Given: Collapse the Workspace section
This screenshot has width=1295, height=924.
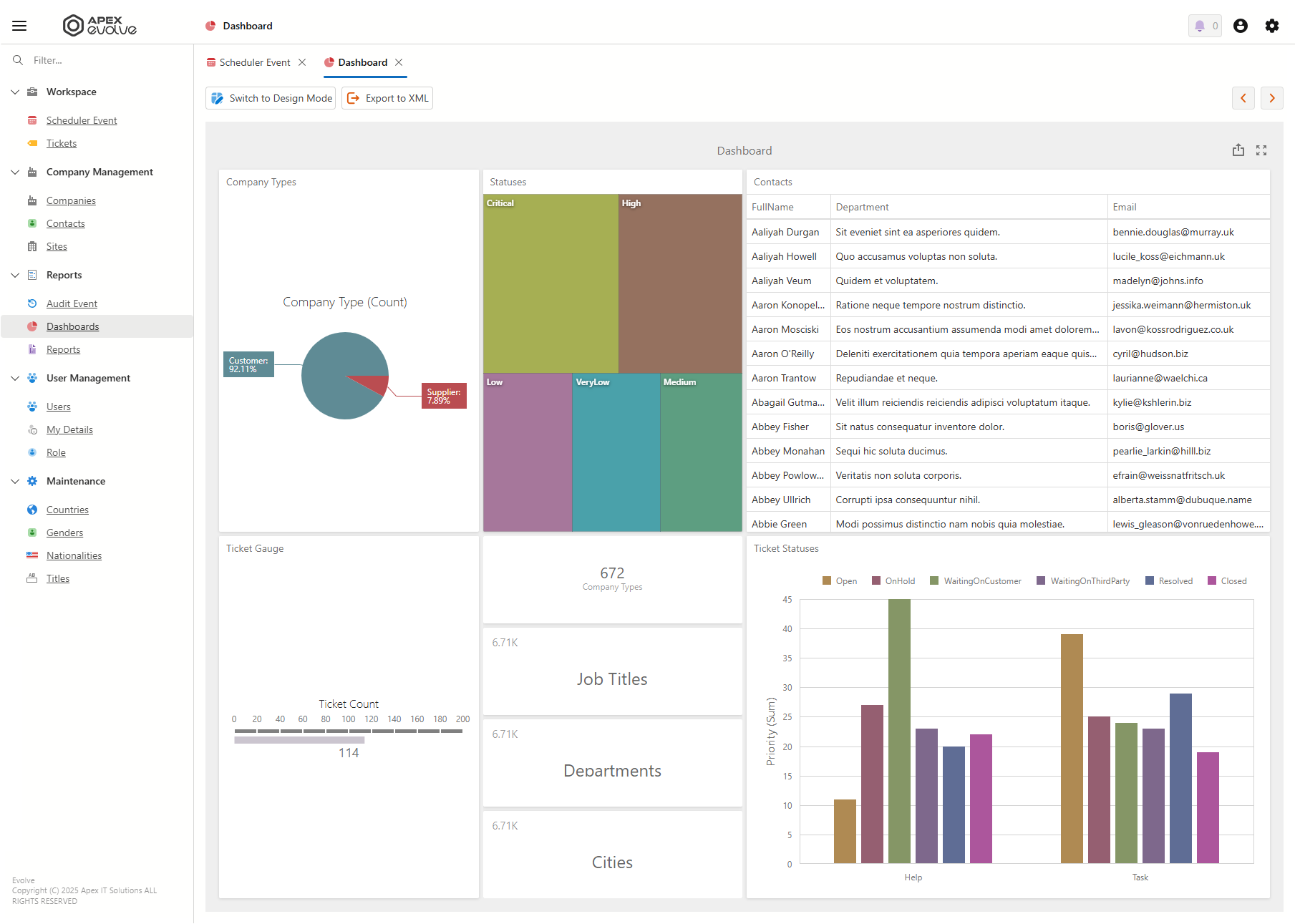Looking at the screenshot, I should click(15, 92).
